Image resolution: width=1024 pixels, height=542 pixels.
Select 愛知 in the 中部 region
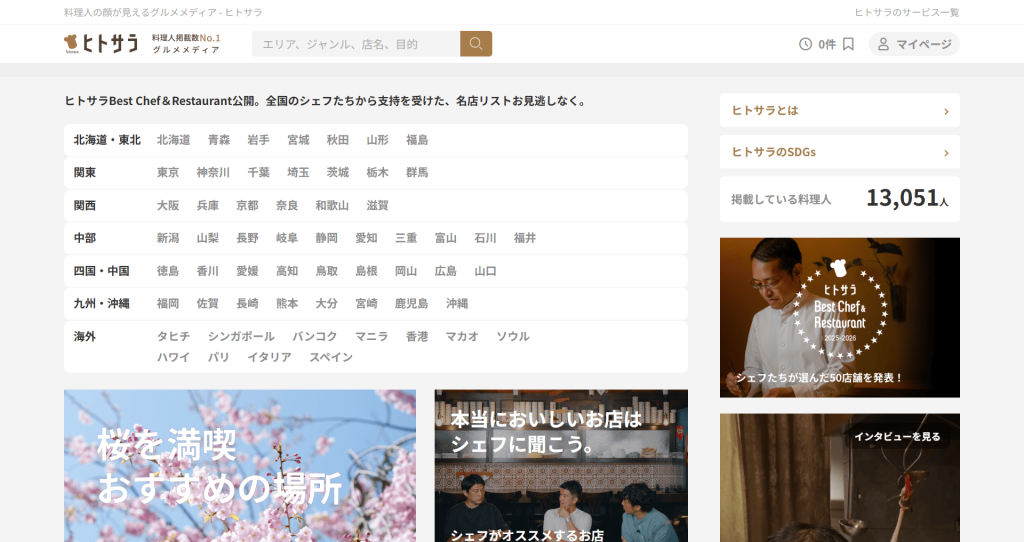pyautogui.click(x=366, y=238)
